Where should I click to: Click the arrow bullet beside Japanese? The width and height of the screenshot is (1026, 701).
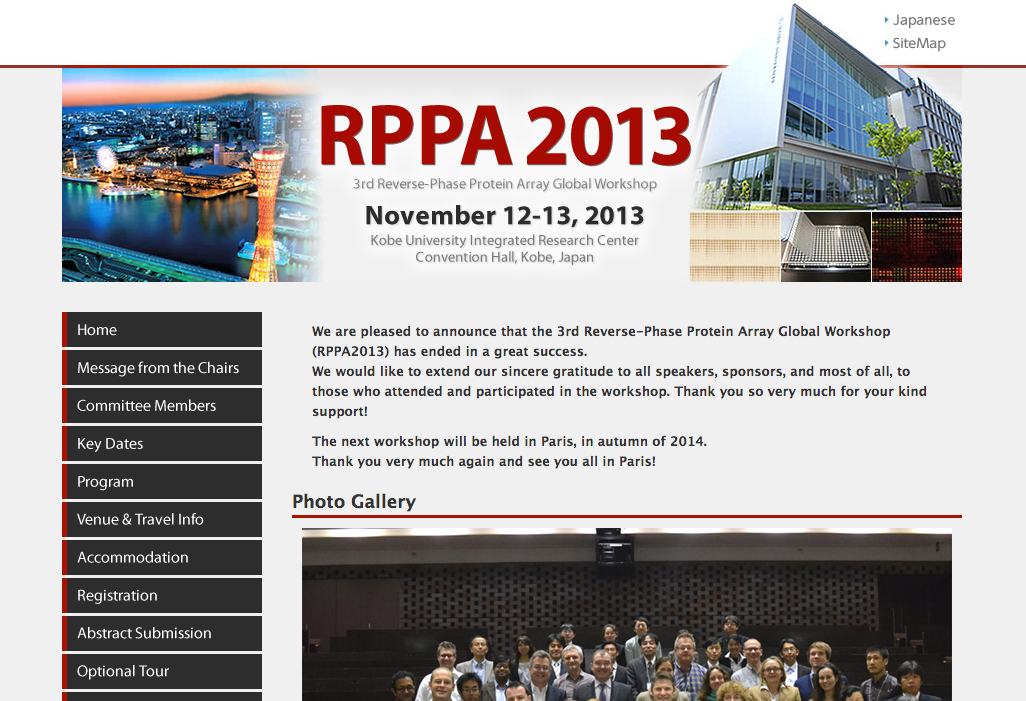(887, 20)
